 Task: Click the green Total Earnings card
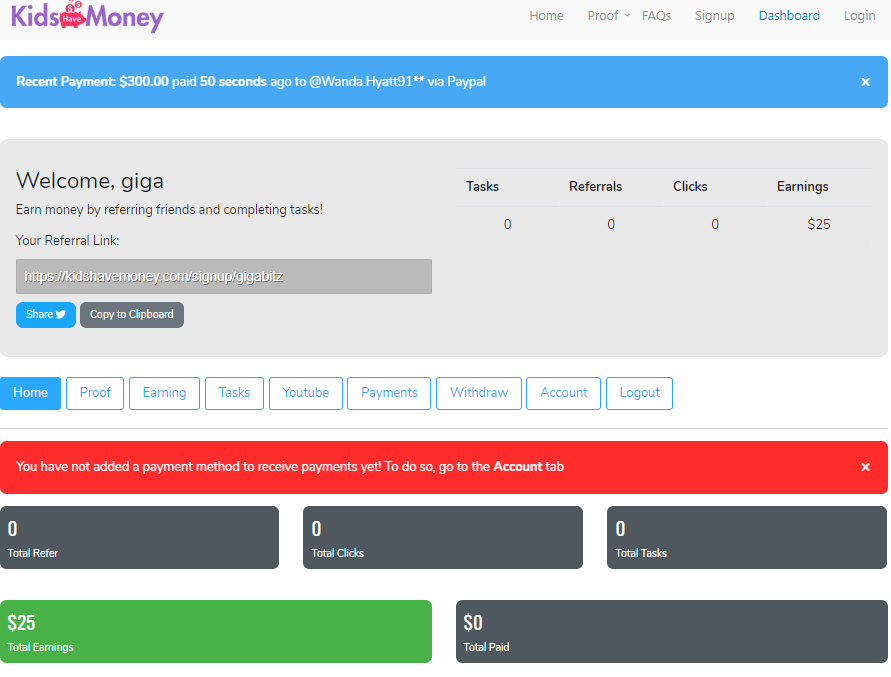(x=216, y=632)
